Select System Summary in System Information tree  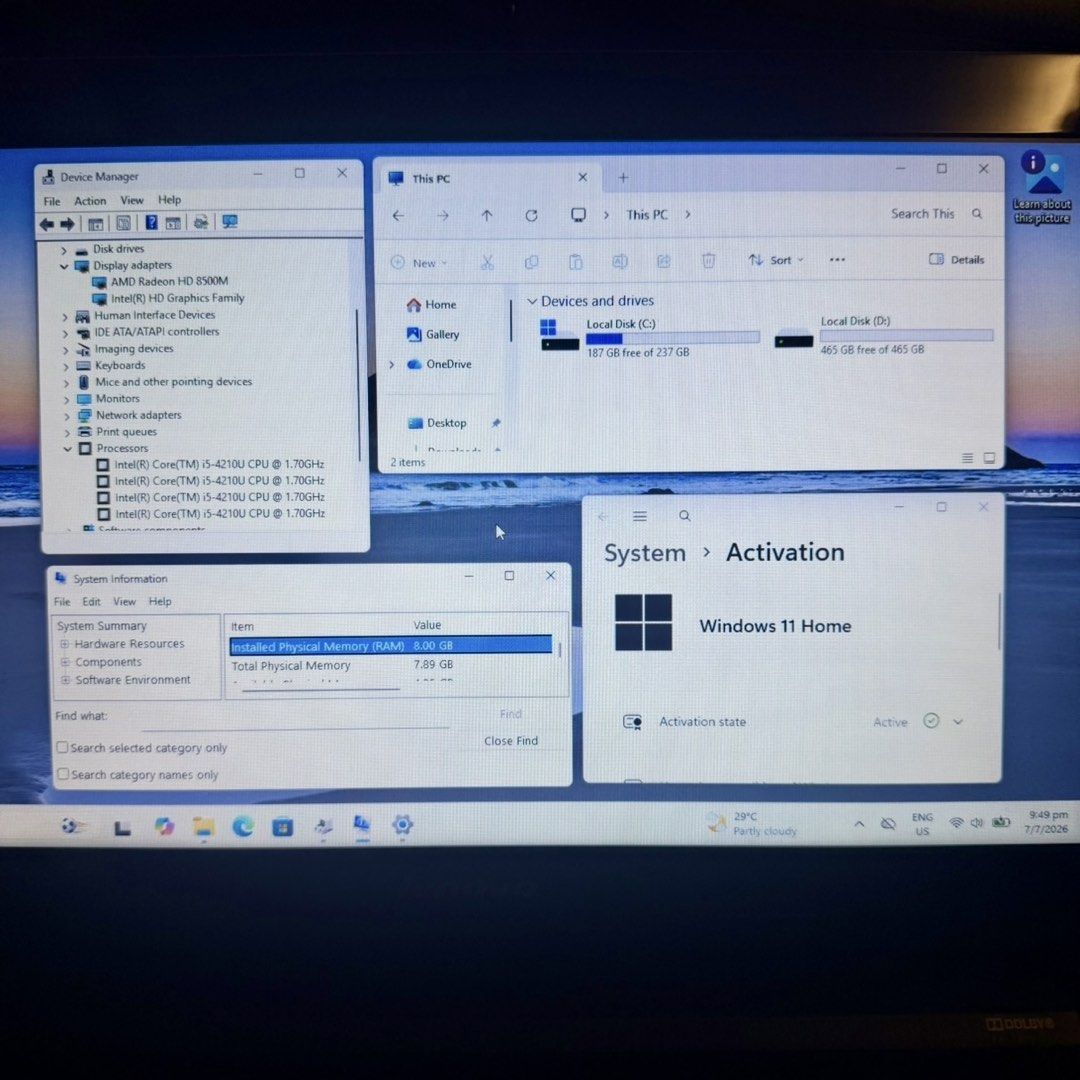point(101,626)
